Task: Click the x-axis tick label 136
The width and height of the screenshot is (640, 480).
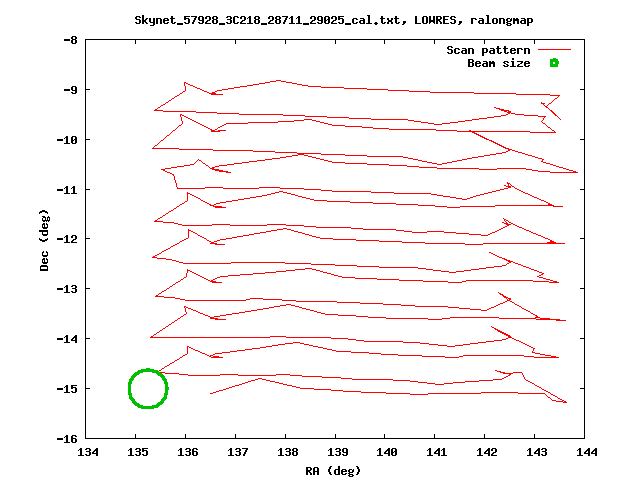Action: (187, 452)
